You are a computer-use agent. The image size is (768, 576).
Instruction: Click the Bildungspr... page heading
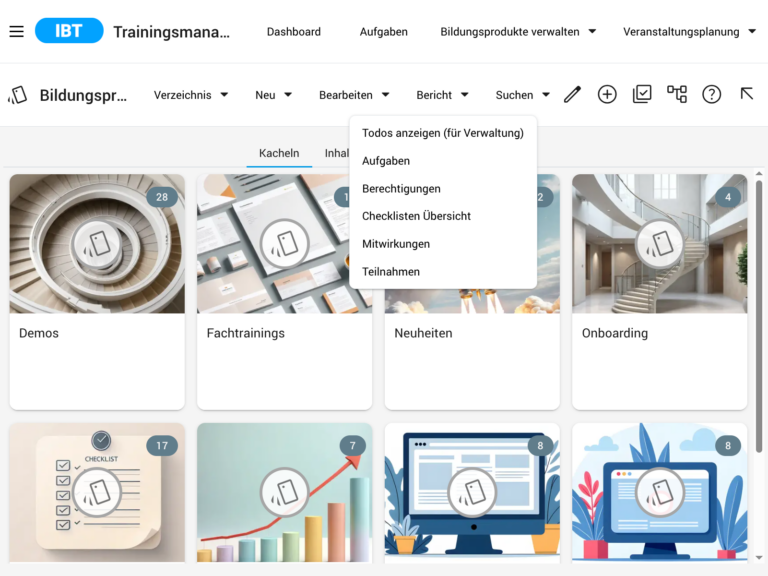tap(83, 95)
